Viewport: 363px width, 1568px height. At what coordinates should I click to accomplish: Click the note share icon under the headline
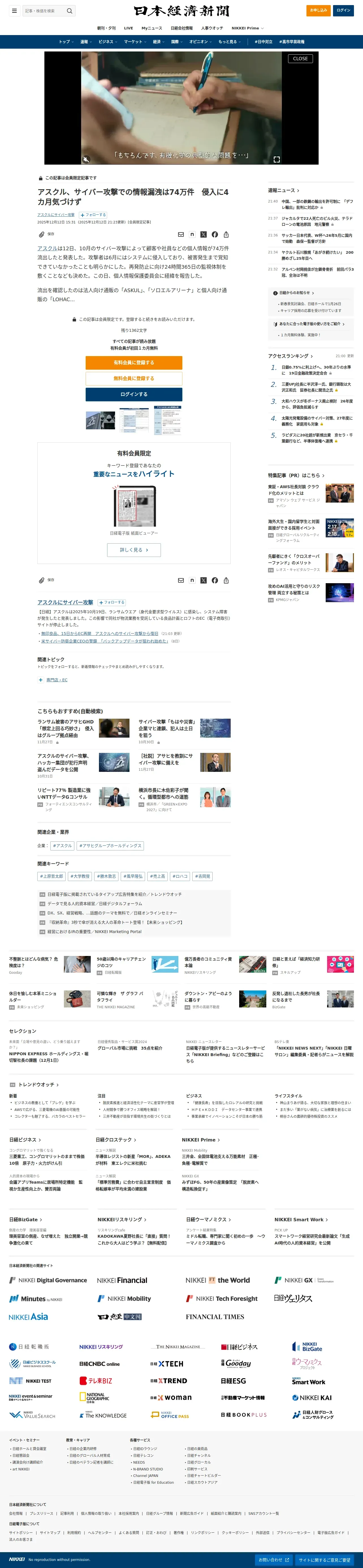point(192,234)
